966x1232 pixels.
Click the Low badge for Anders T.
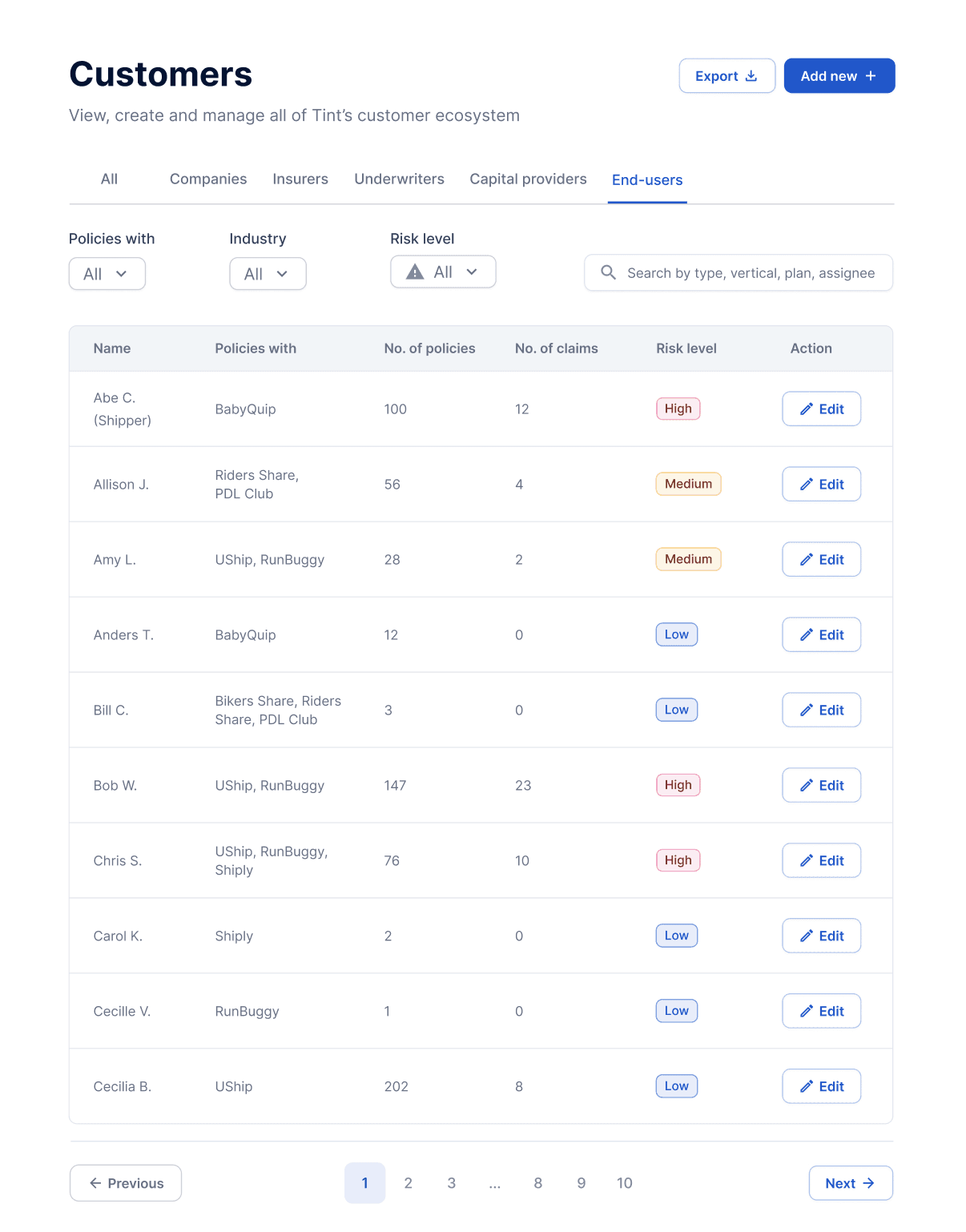(677, 634)
